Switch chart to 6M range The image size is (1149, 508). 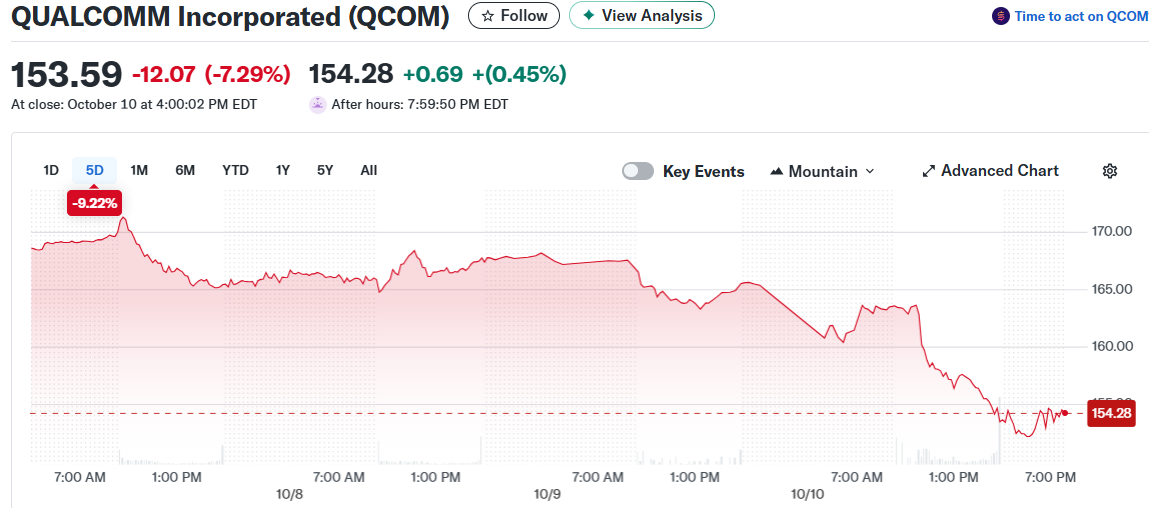[185, 170]
